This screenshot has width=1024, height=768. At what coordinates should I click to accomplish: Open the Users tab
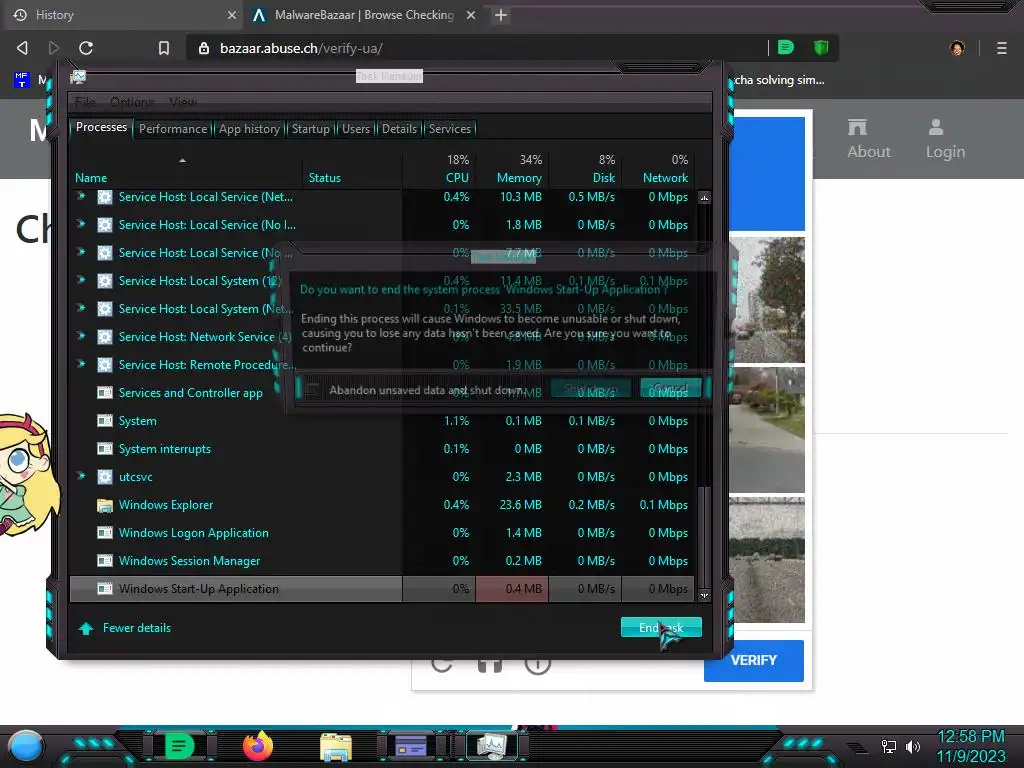(x=356, y=129)
